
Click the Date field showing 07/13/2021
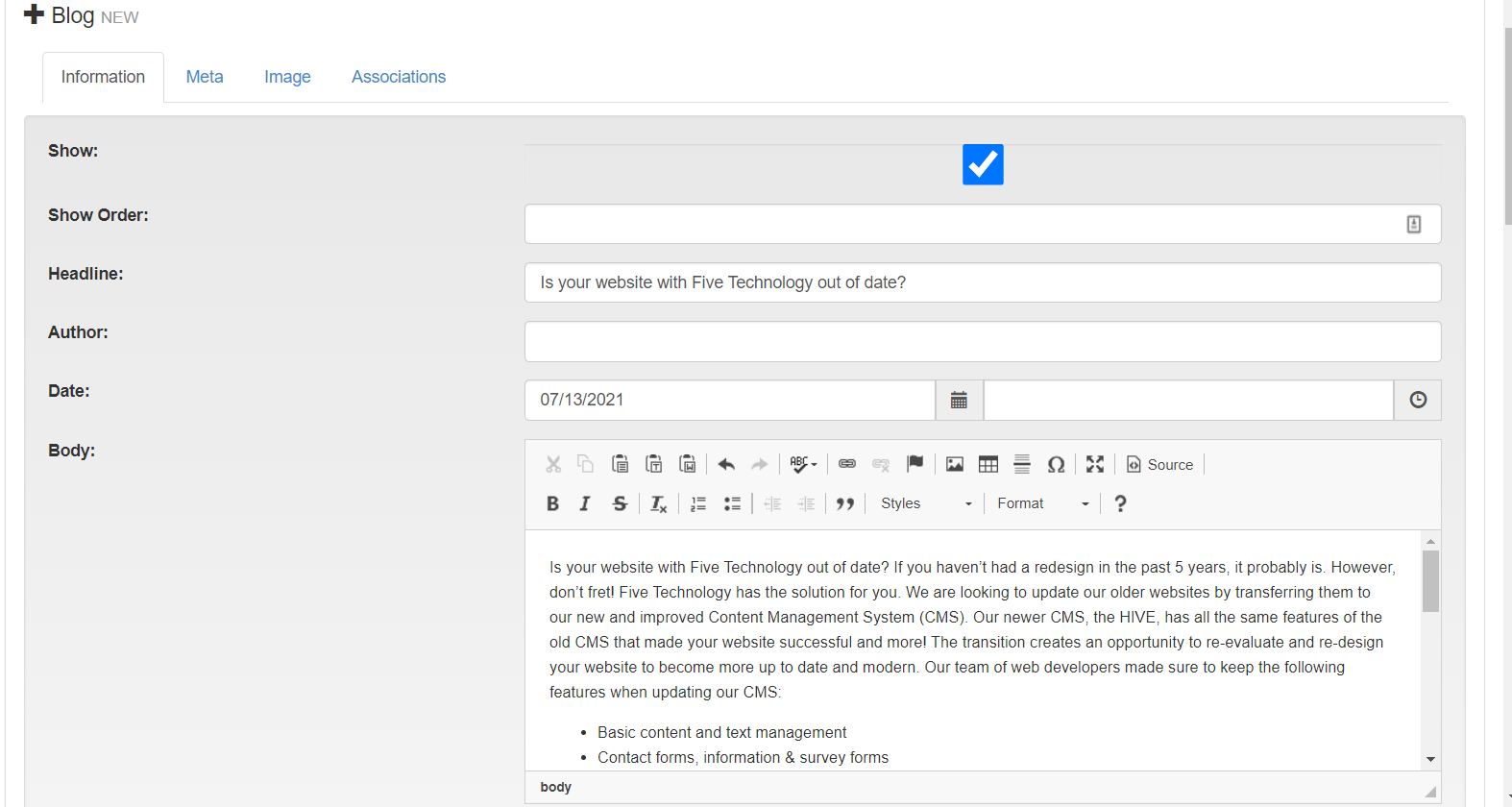pyautogui.click(x=730, y=400)
